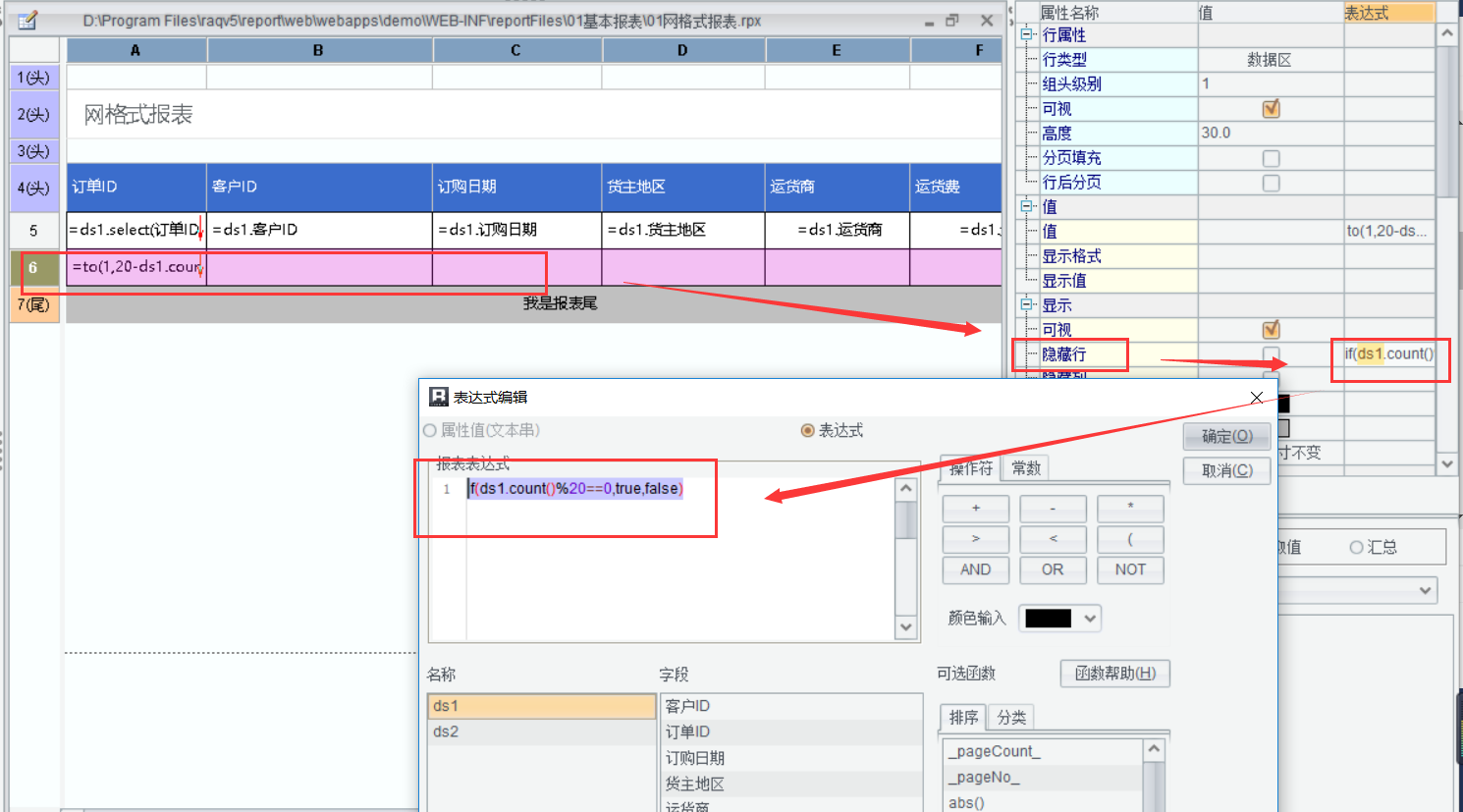Click the open parenthesis operator button

[1130, 539]
